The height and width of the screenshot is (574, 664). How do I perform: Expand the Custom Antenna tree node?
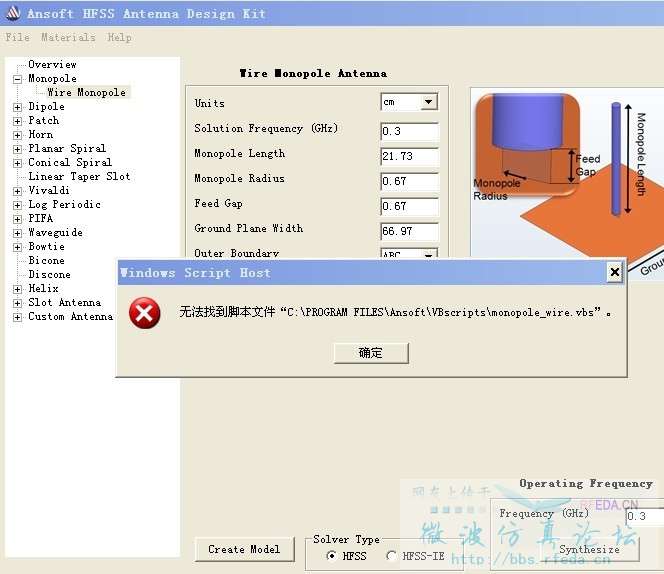click(17, 317)
